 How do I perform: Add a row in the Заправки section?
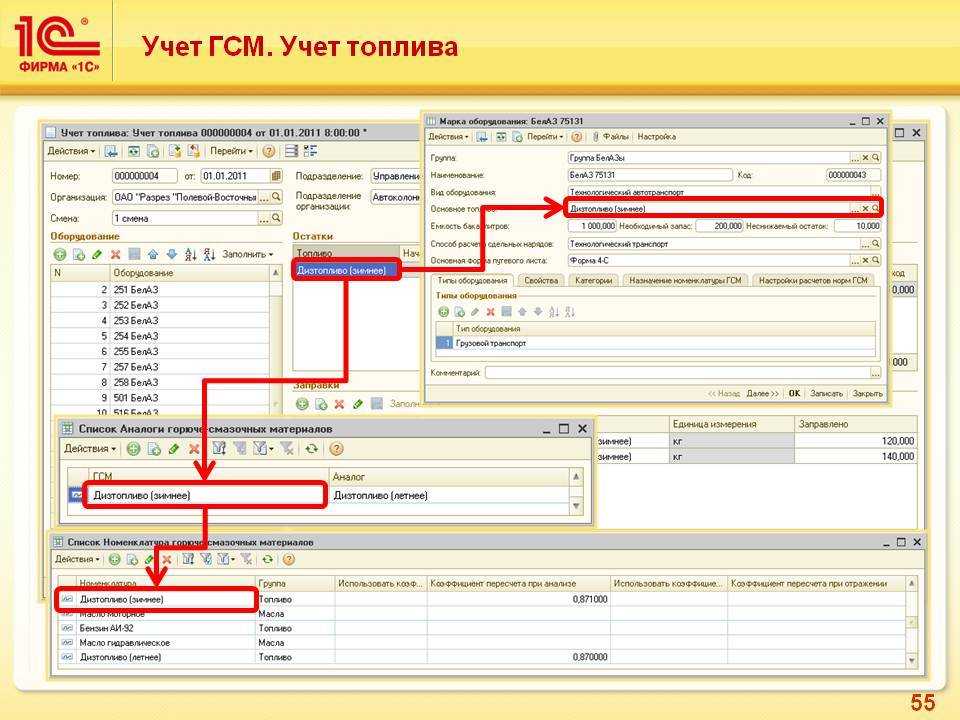302,404
